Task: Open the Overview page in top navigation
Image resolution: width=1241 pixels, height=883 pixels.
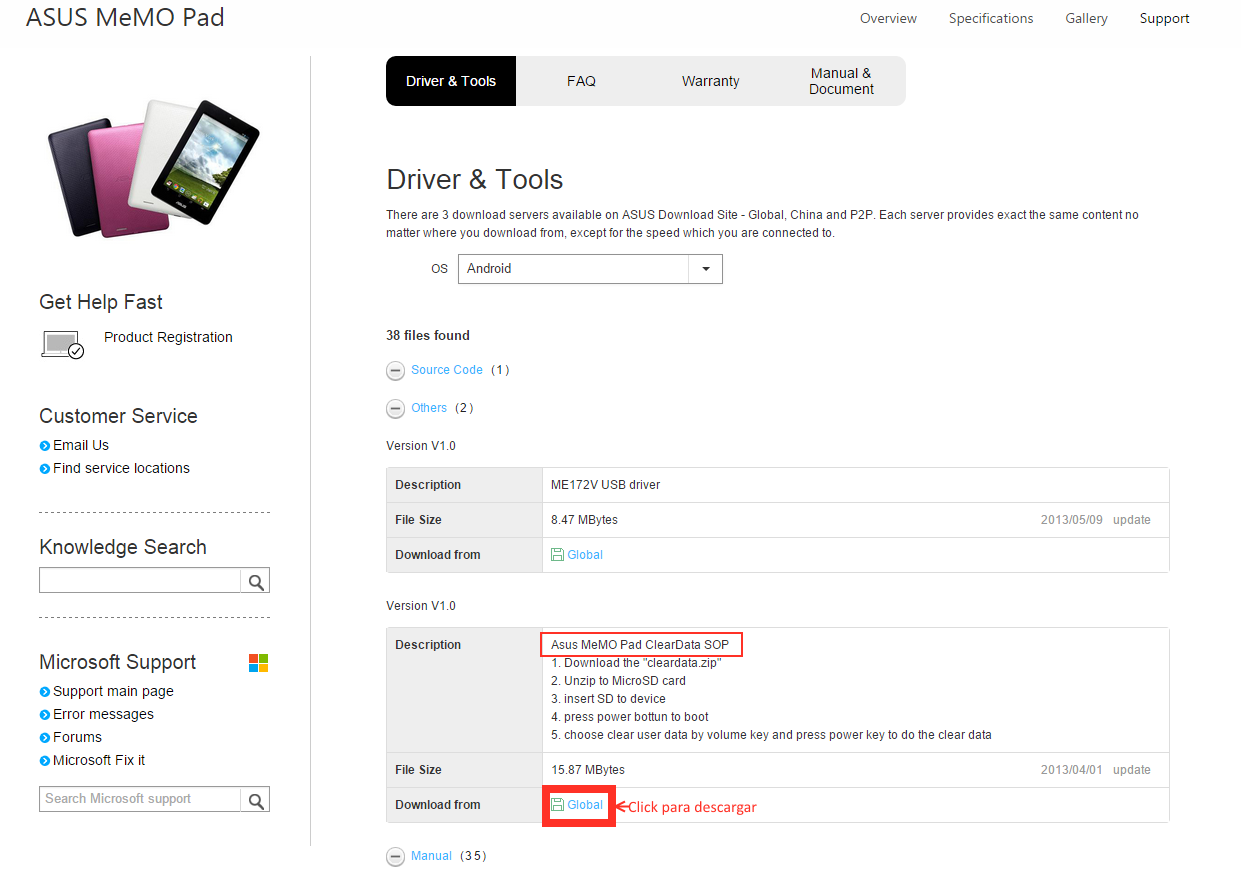Action: pyautogui.click(x=888, y=18)
